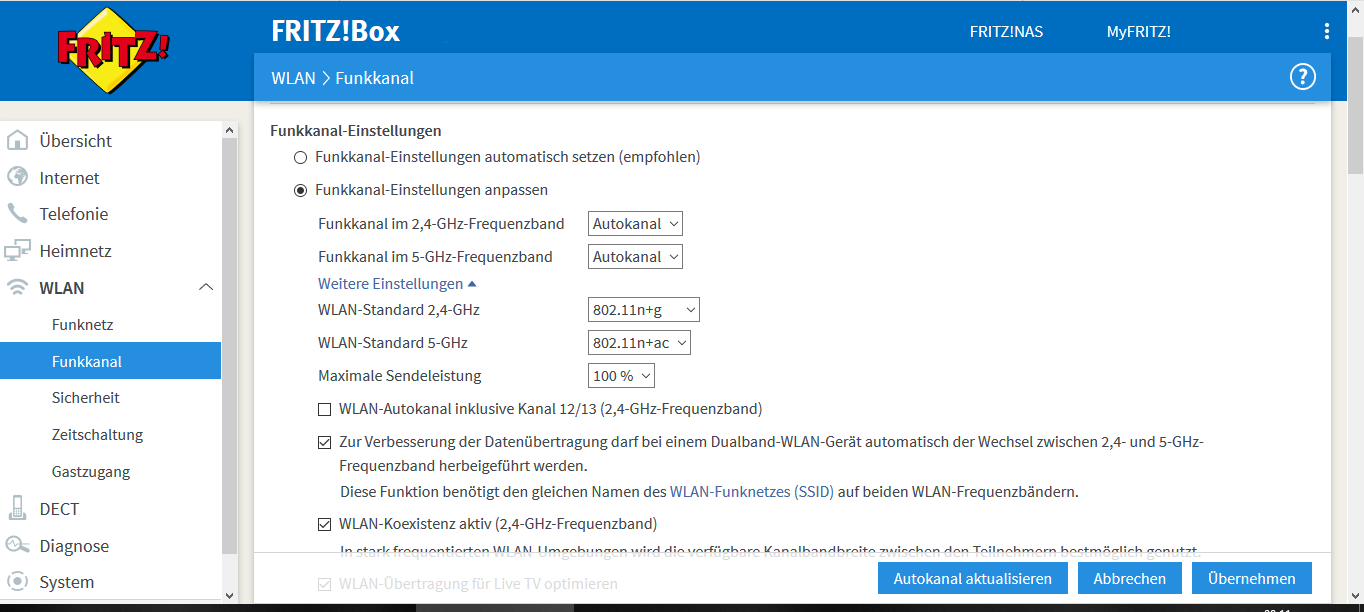The image size is (1364, 612).
Task: Select Funkkanal submenu item
Action: (110, 361)
